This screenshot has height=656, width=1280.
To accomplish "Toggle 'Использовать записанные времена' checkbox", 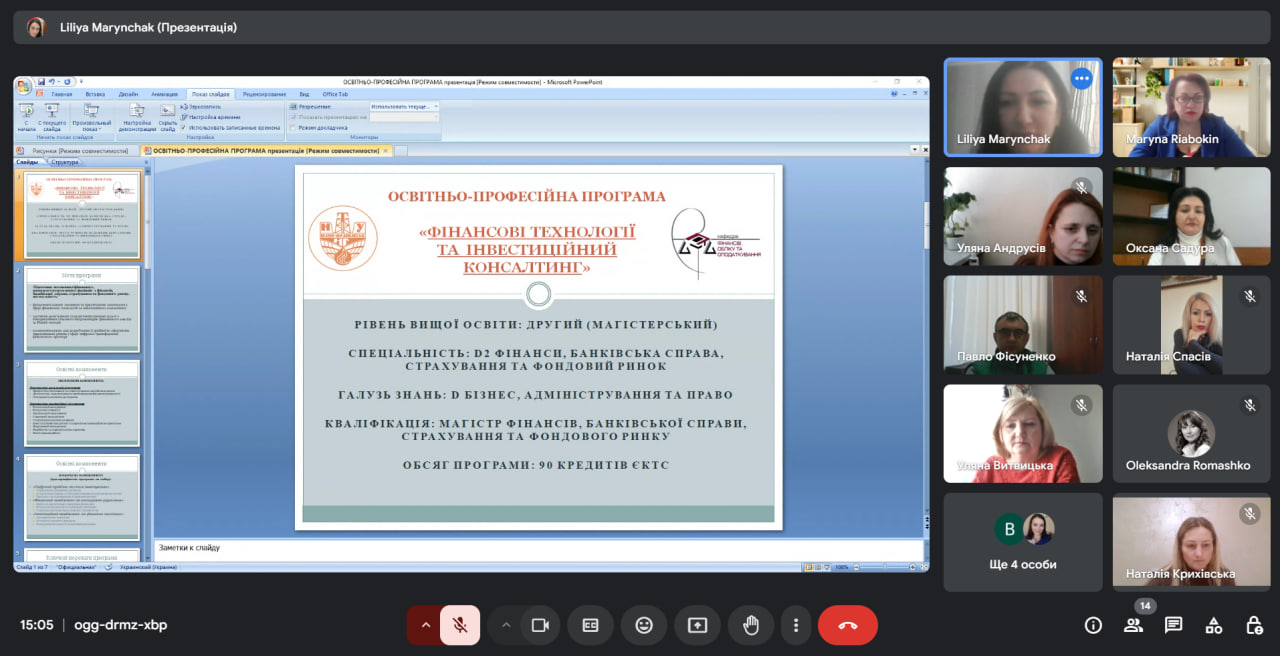I will (x=184, y=128).
